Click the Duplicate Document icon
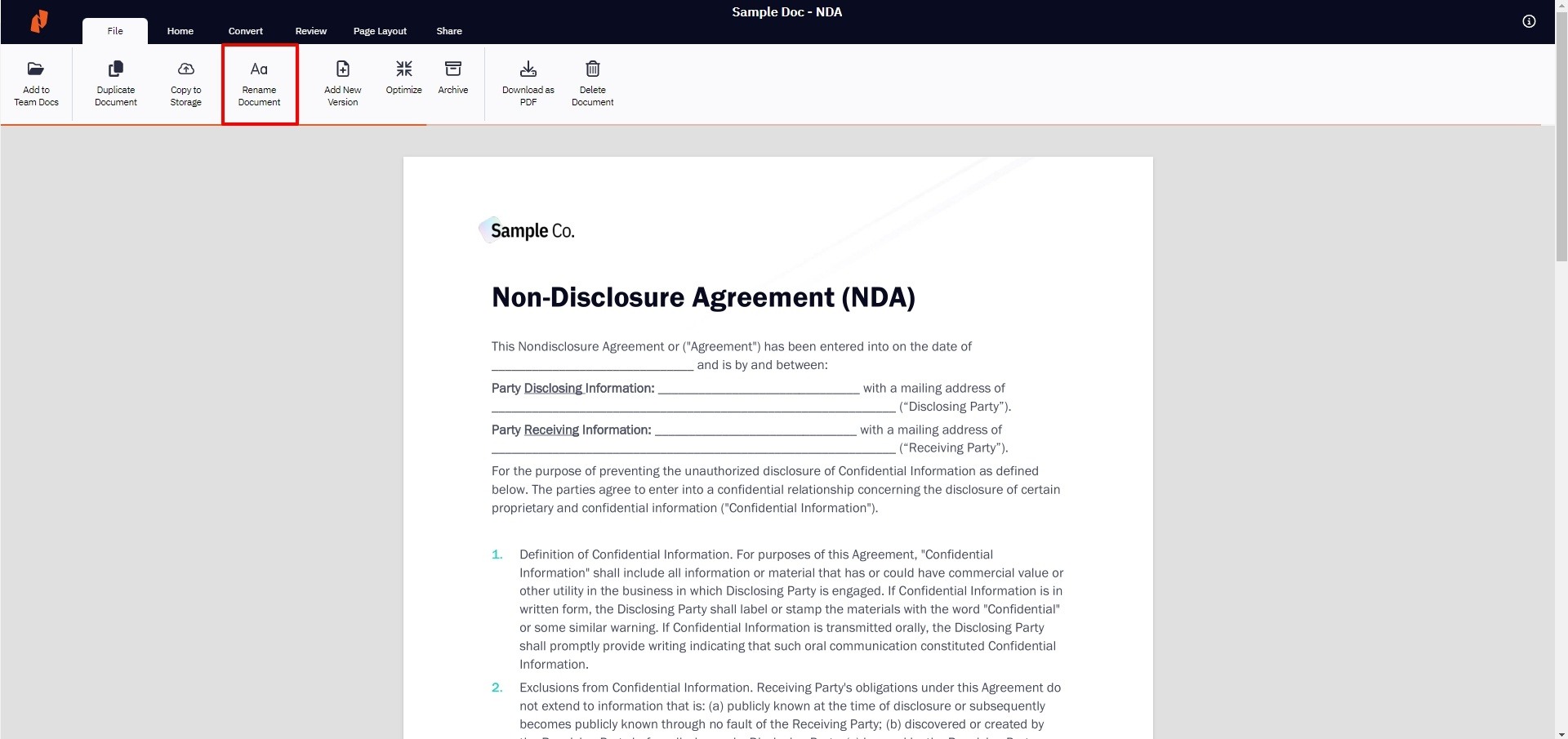 [116, 69]
